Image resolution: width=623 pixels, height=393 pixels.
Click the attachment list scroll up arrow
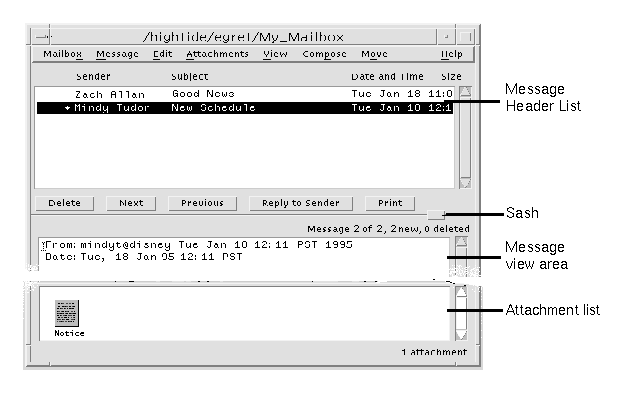coord(461,292)
